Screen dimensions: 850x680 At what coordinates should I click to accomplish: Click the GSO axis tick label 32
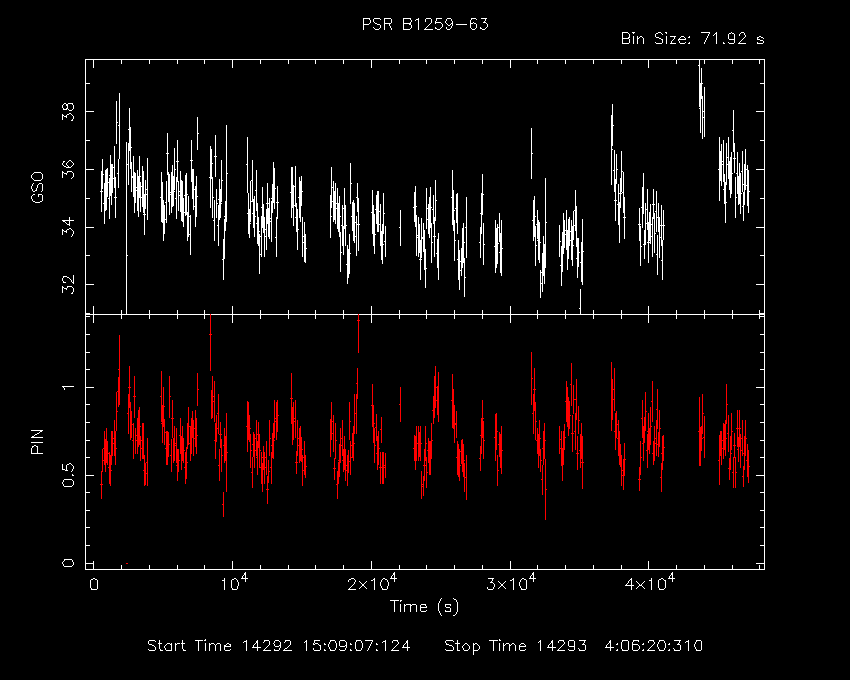[68, 285]
